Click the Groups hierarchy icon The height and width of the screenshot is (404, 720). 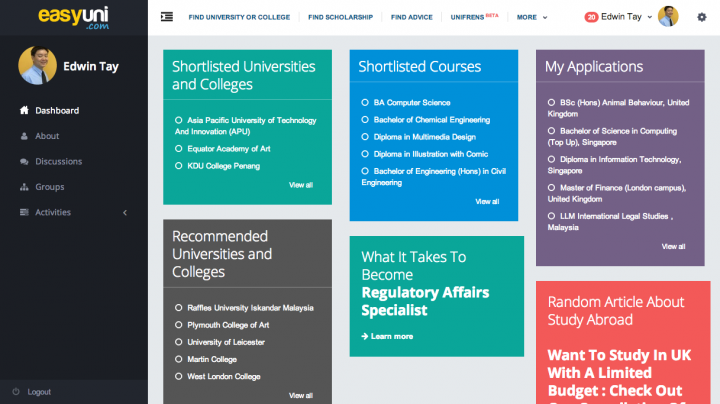tap(24, 187)
